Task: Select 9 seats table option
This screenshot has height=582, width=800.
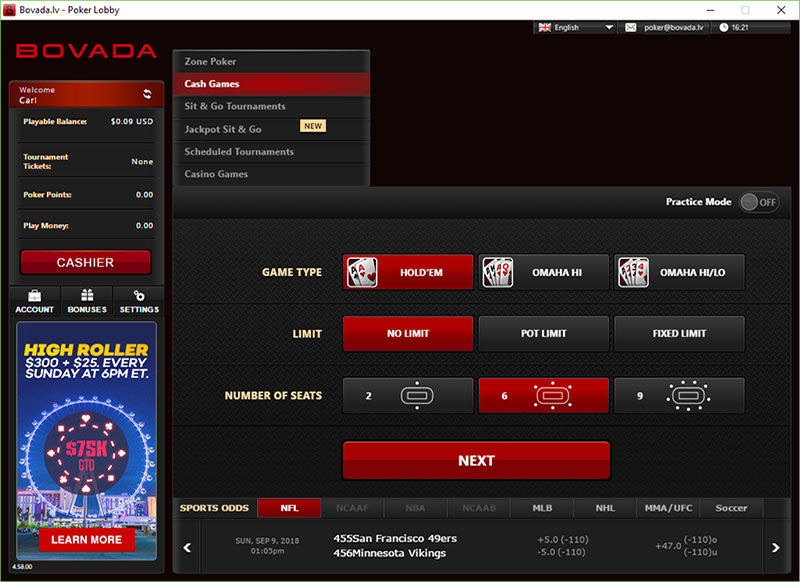Action: (680, 395)
